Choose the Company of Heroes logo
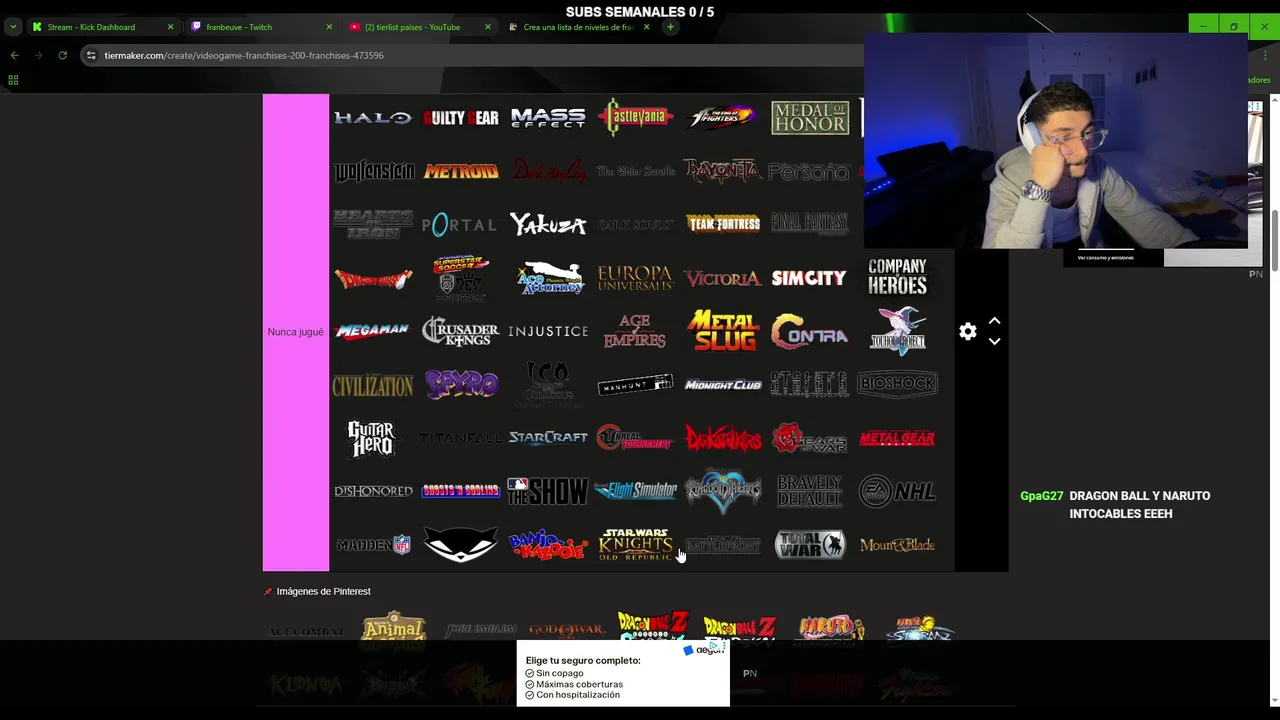Screen dimensions: 1280x720 pyautogui.click(x=897, y=278)
